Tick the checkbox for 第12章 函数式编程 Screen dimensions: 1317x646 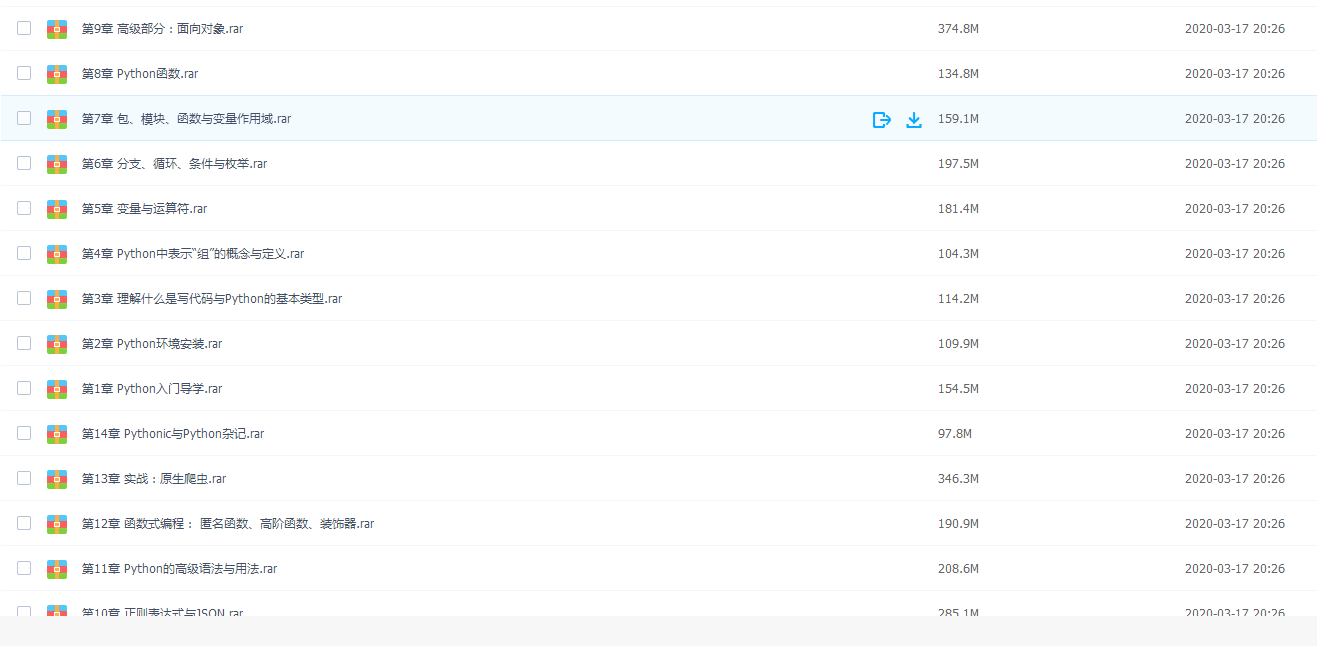(x=24, y=523)
